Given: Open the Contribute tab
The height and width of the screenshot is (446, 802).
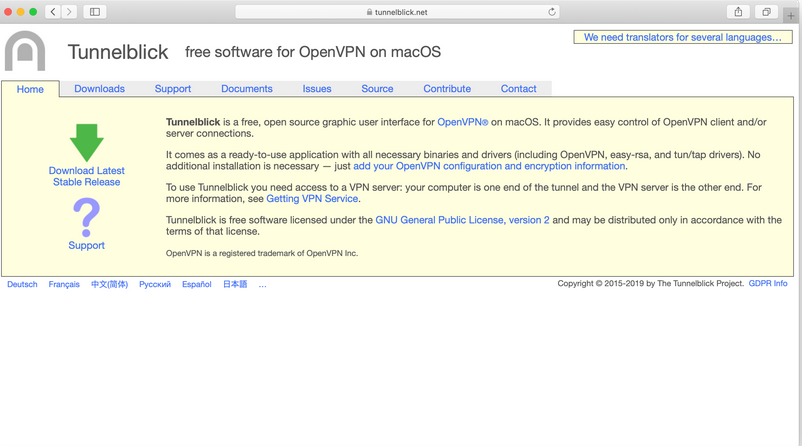Looking at the screenshot, I should point(447,89).
